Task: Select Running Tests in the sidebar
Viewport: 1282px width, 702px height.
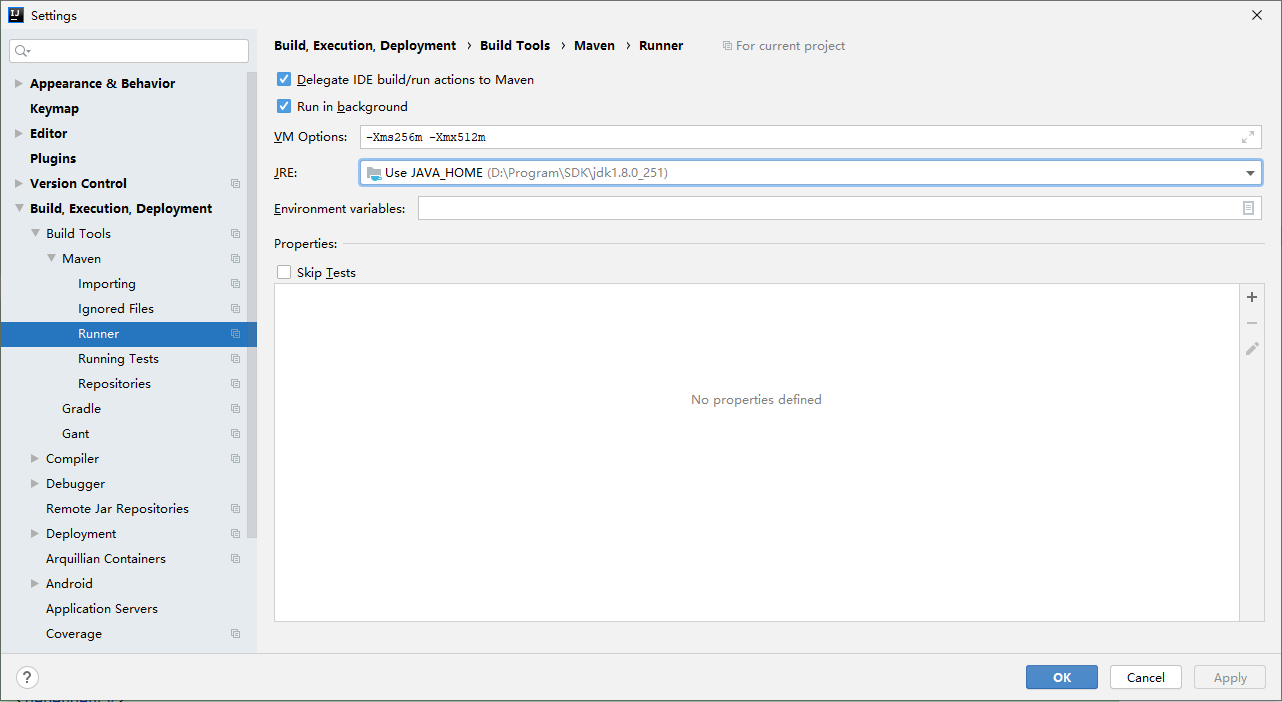Action: pyautogui.click(x=119, y=358)
